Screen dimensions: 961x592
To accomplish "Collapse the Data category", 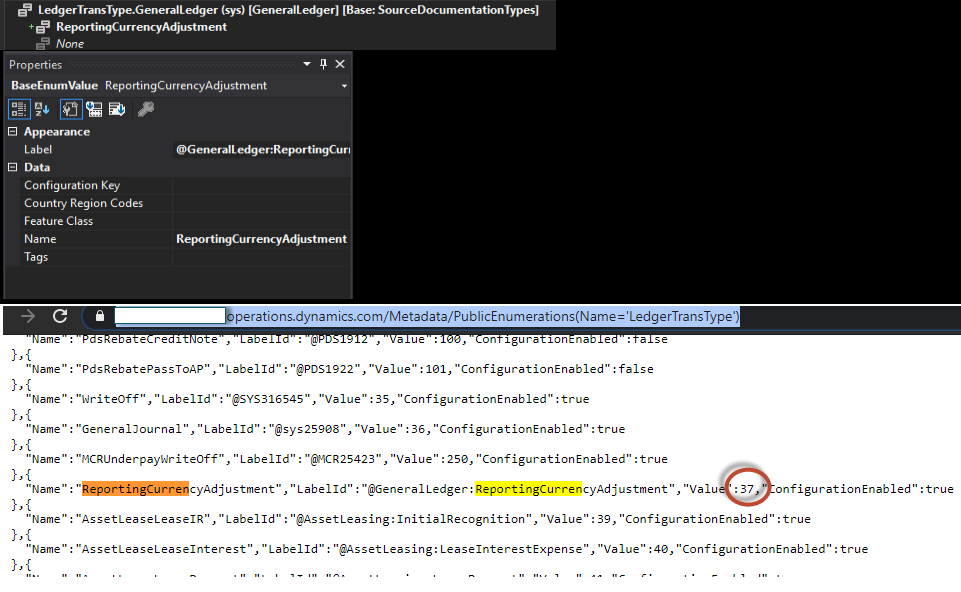I will 12,167.
